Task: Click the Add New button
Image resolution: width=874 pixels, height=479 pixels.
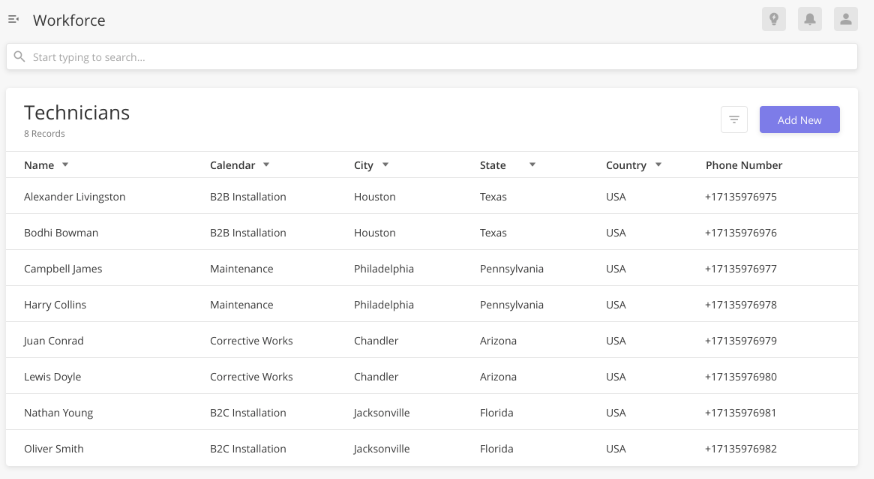Action: [799, 119]
